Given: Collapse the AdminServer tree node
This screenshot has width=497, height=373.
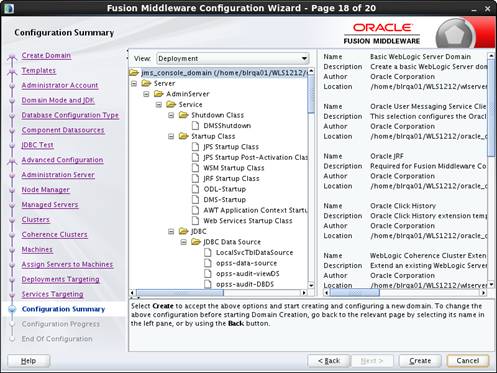Looking at the screenshot, I should pyautogui.click(x=146, y=94).
